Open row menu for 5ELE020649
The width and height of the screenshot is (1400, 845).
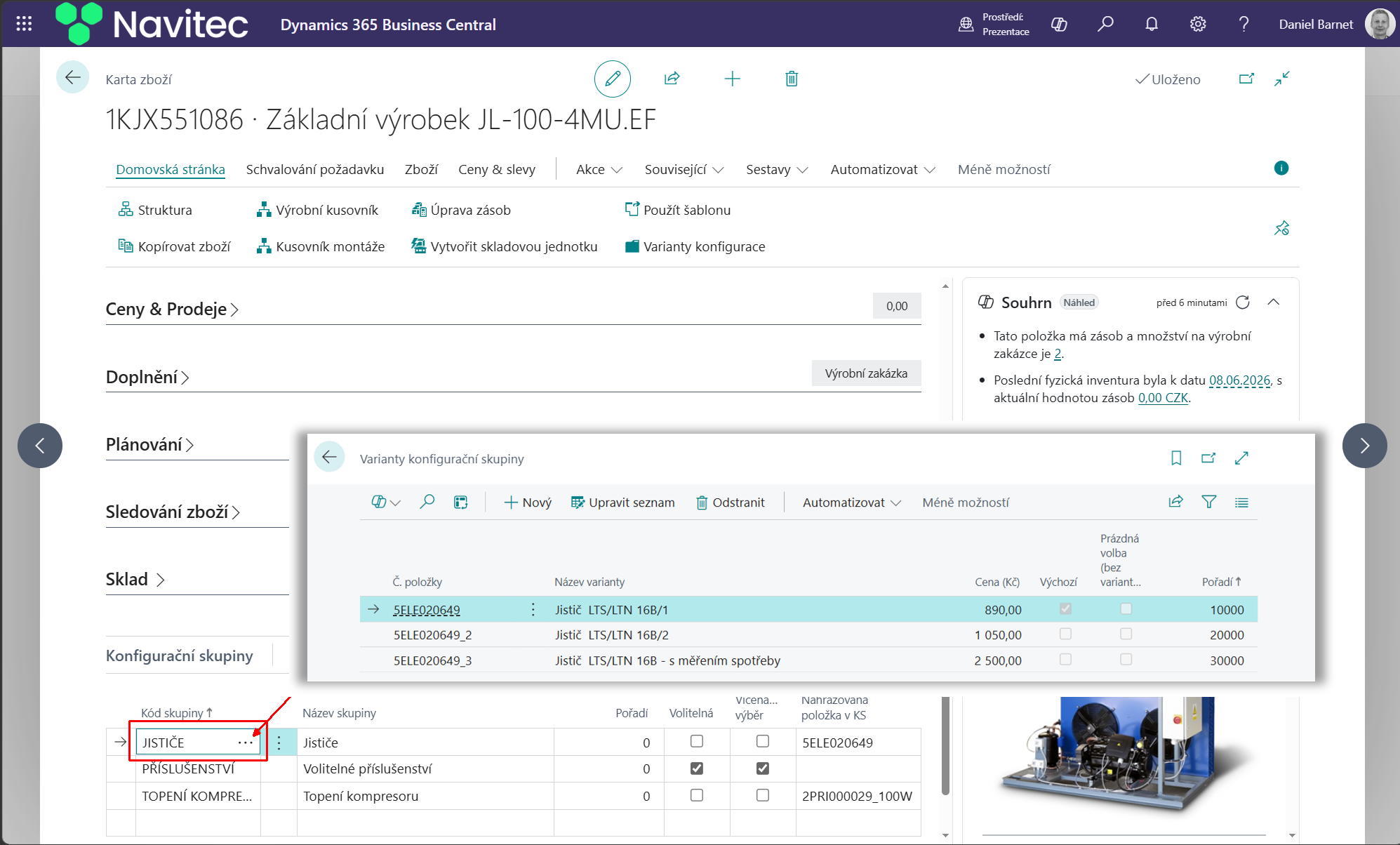(533, 609)
